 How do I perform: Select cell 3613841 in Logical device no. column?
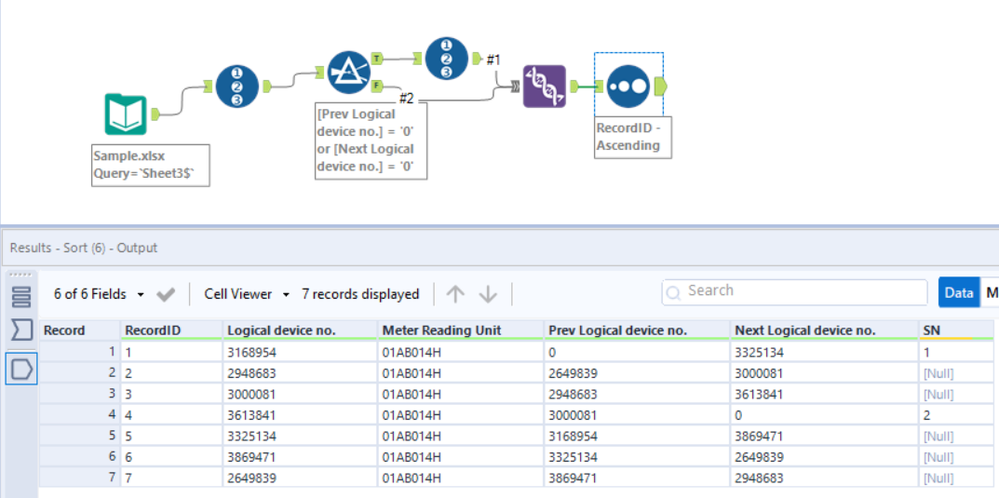coord(299,415)
